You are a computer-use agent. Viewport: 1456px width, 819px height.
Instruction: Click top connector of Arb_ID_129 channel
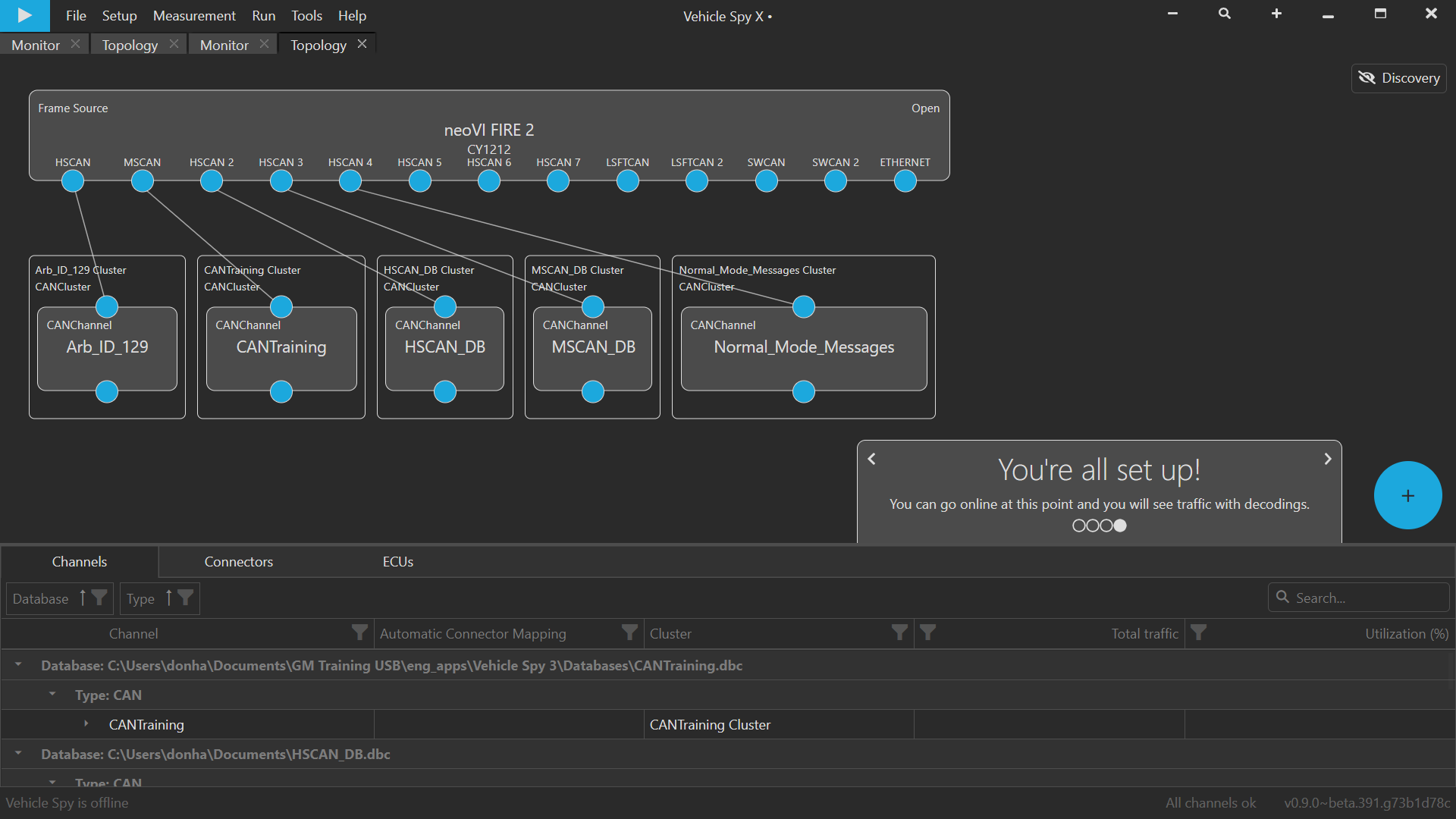point(107,307)
